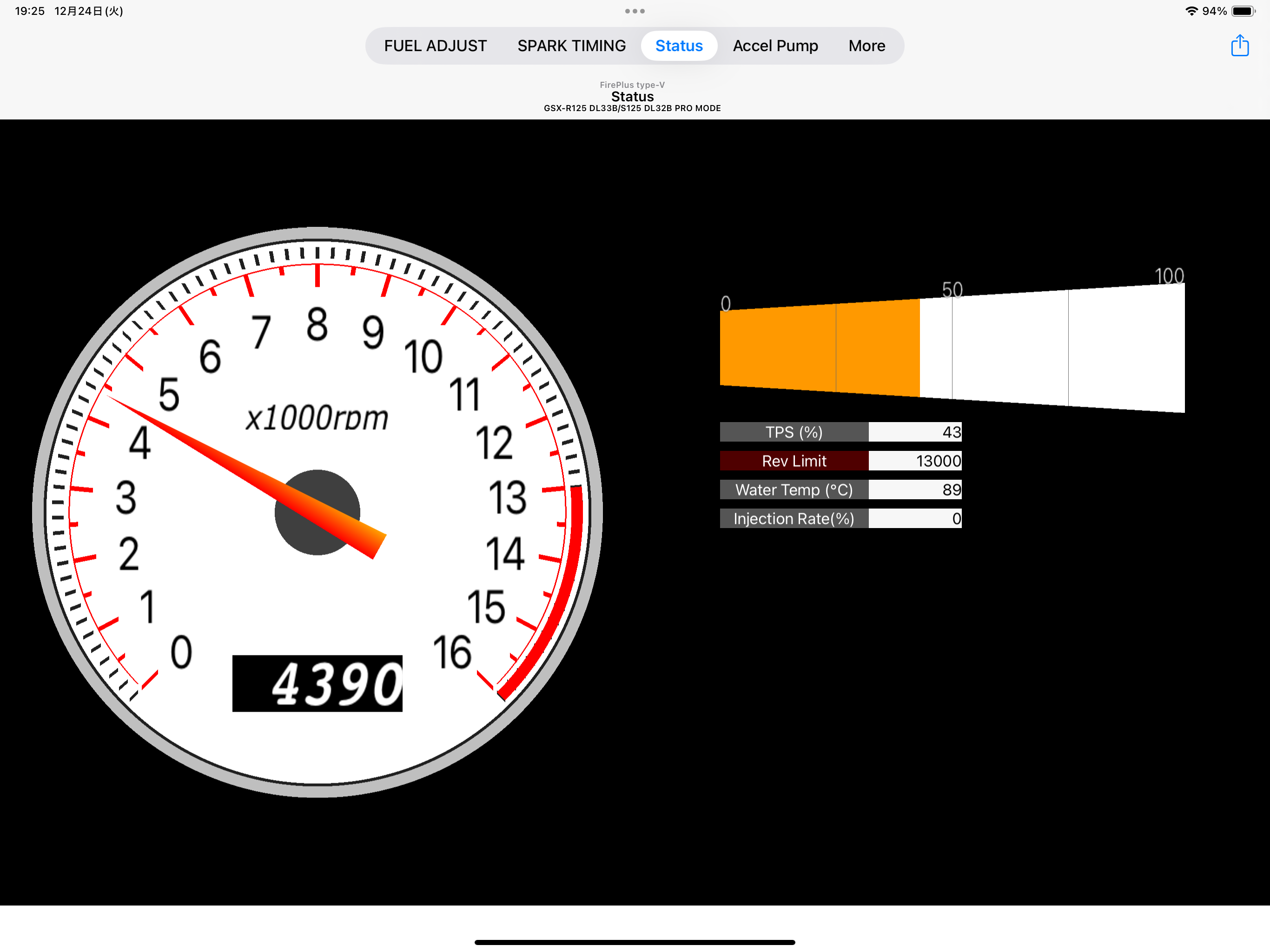
Task: Tap the Injection Rate value 0
Action: (x=915, y=518)
